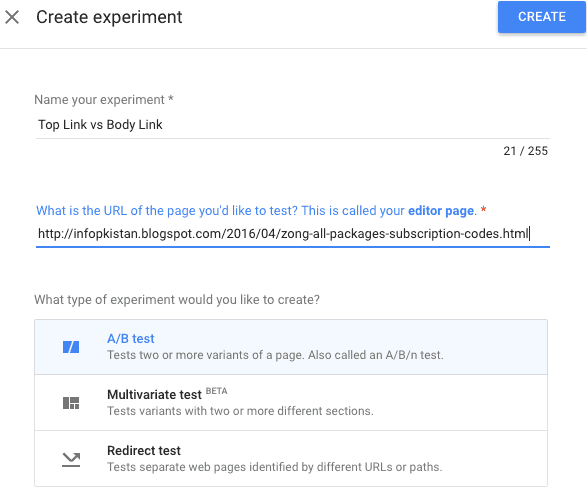This screenshot has height=492, width=587.
Task: Select the A/B test option
Action: click(291, 347)
